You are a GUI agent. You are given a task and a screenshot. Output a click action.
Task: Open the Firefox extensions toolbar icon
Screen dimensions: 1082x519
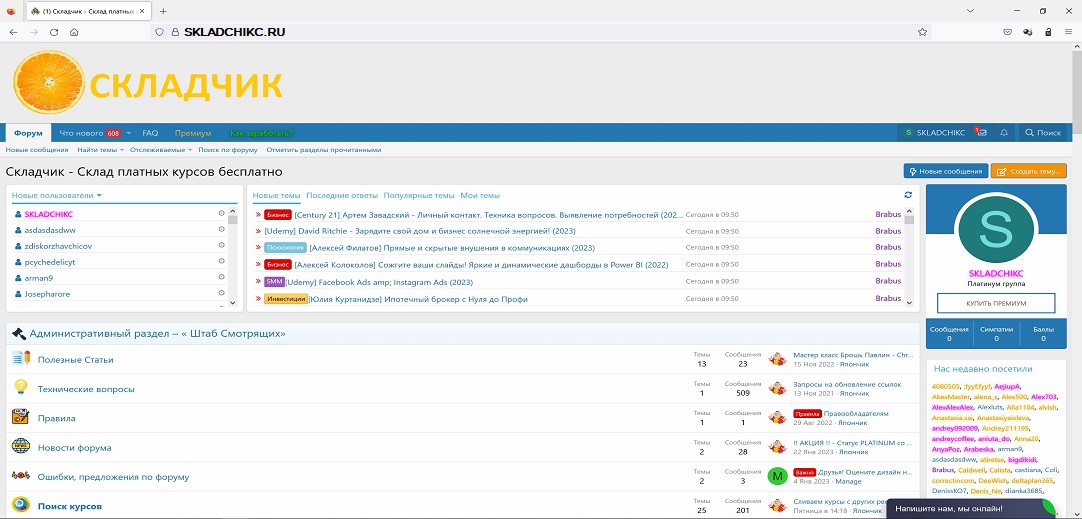pyautogui.click(x=1027, y=32)
